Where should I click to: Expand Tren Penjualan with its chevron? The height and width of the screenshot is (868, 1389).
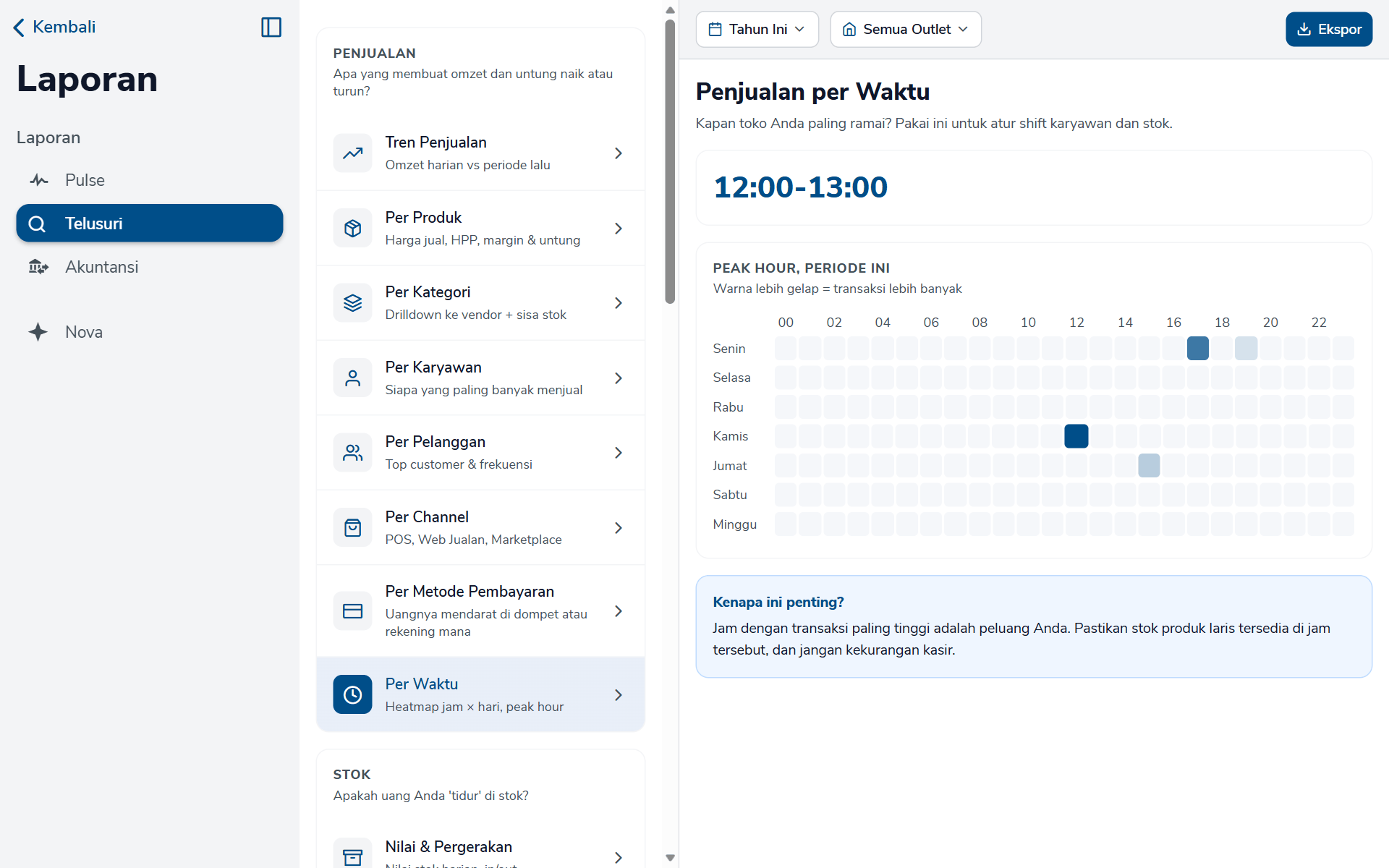[x=619, y=153]
